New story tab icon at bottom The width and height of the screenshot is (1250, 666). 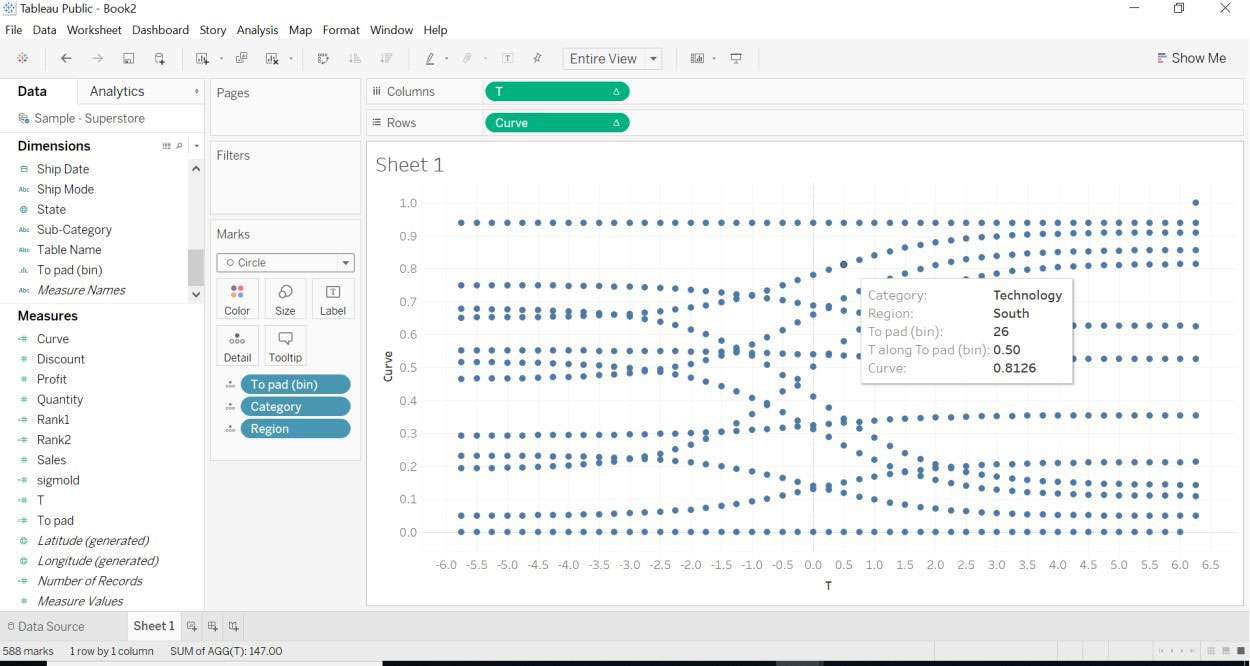(233, 626)
